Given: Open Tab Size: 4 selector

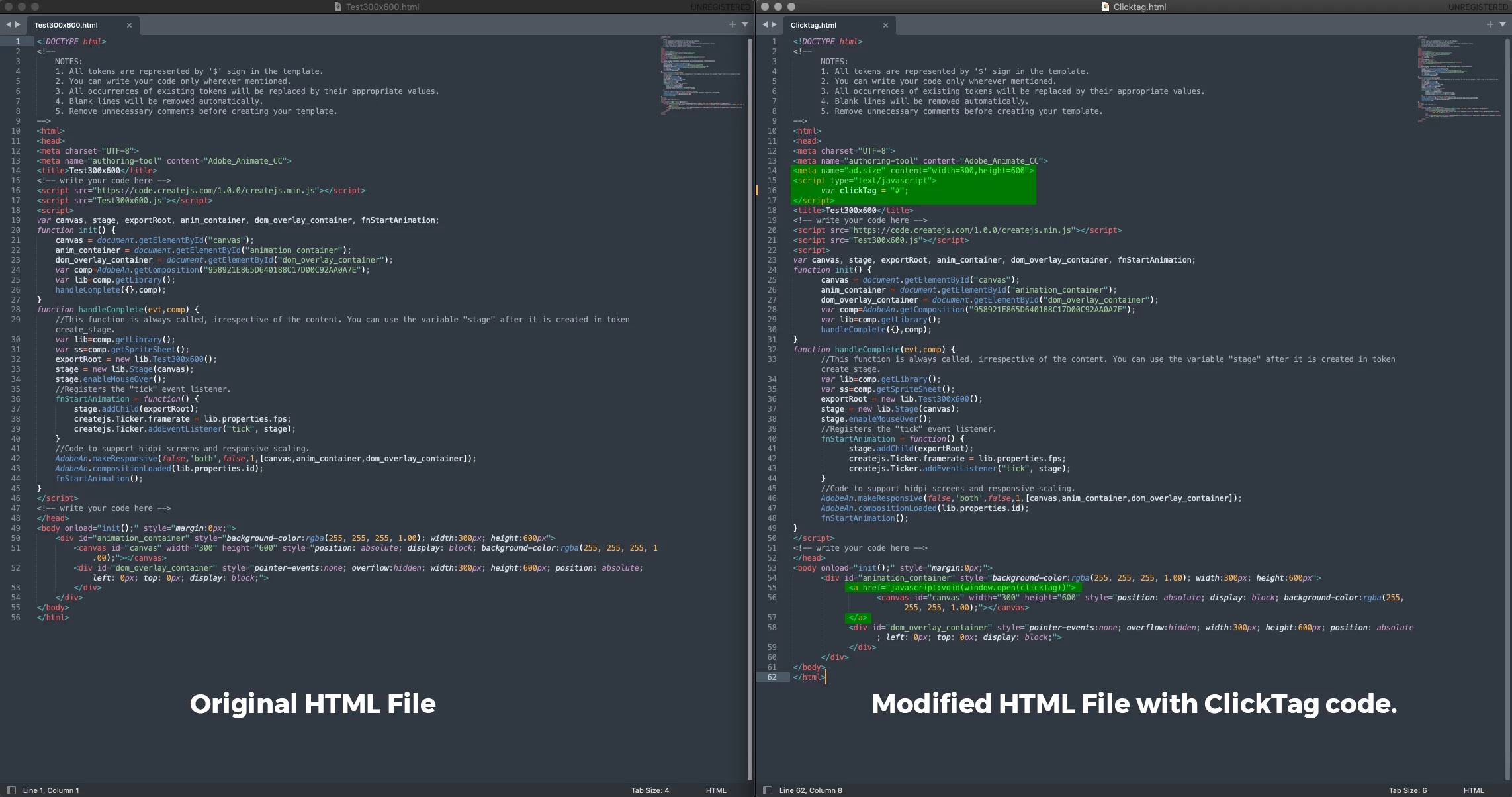Looking at the screenshot, I should pos(649,790).
